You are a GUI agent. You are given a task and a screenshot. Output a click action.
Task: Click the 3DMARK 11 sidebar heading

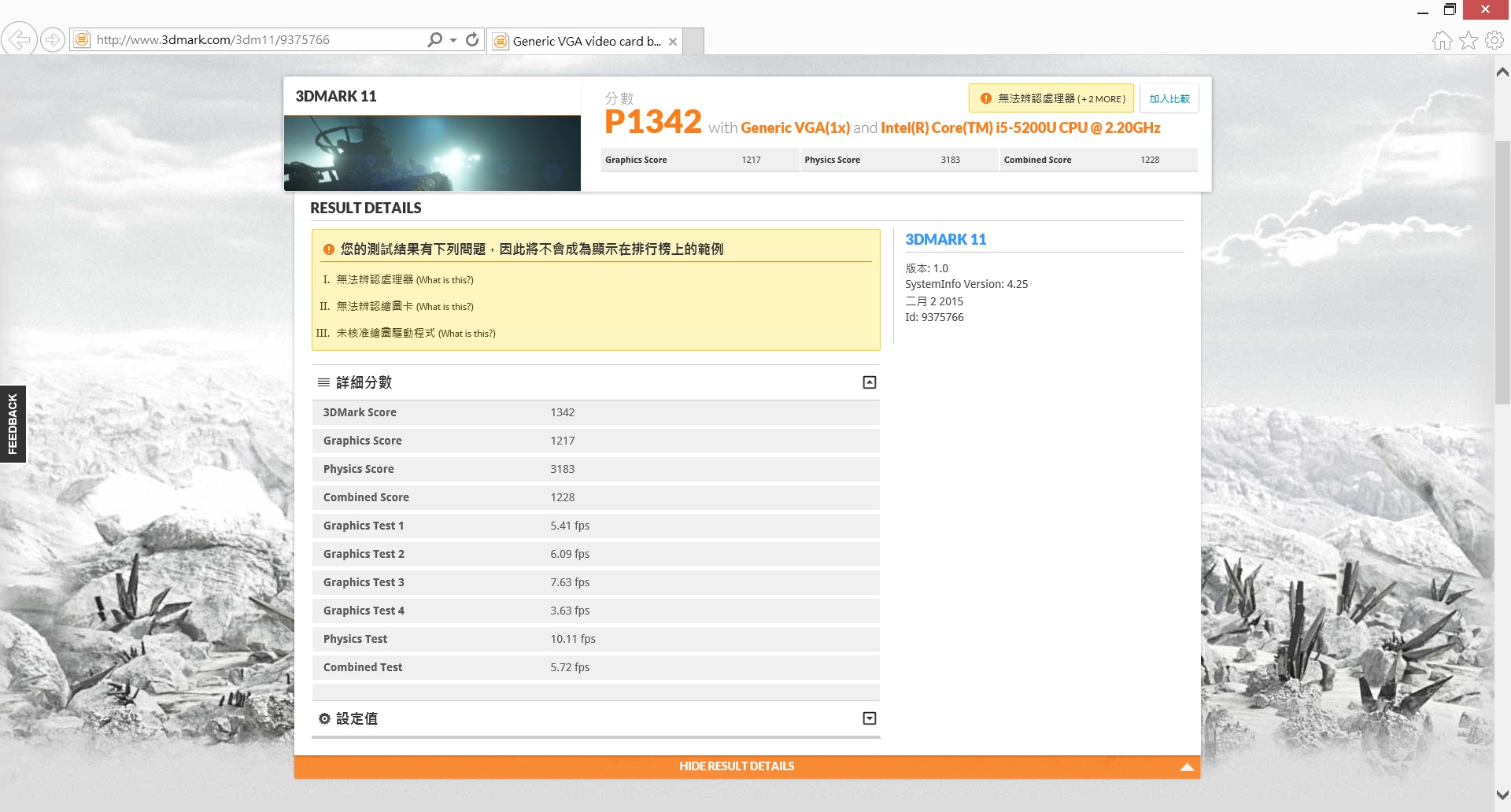945,239
